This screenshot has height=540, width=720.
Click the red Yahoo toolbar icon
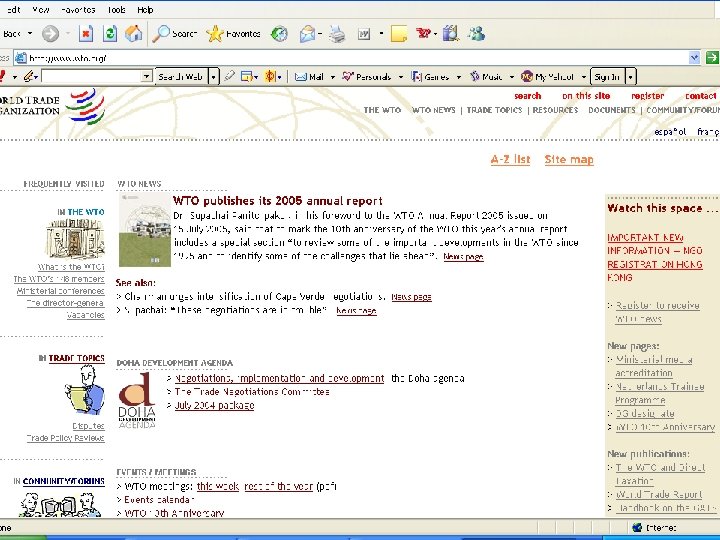point(423,33)
